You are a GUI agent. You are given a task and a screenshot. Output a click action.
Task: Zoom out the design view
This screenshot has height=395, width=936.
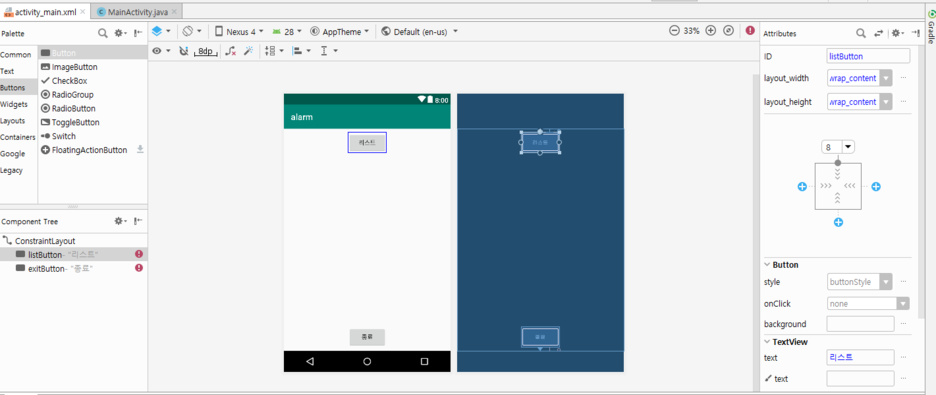pos(674,31)
